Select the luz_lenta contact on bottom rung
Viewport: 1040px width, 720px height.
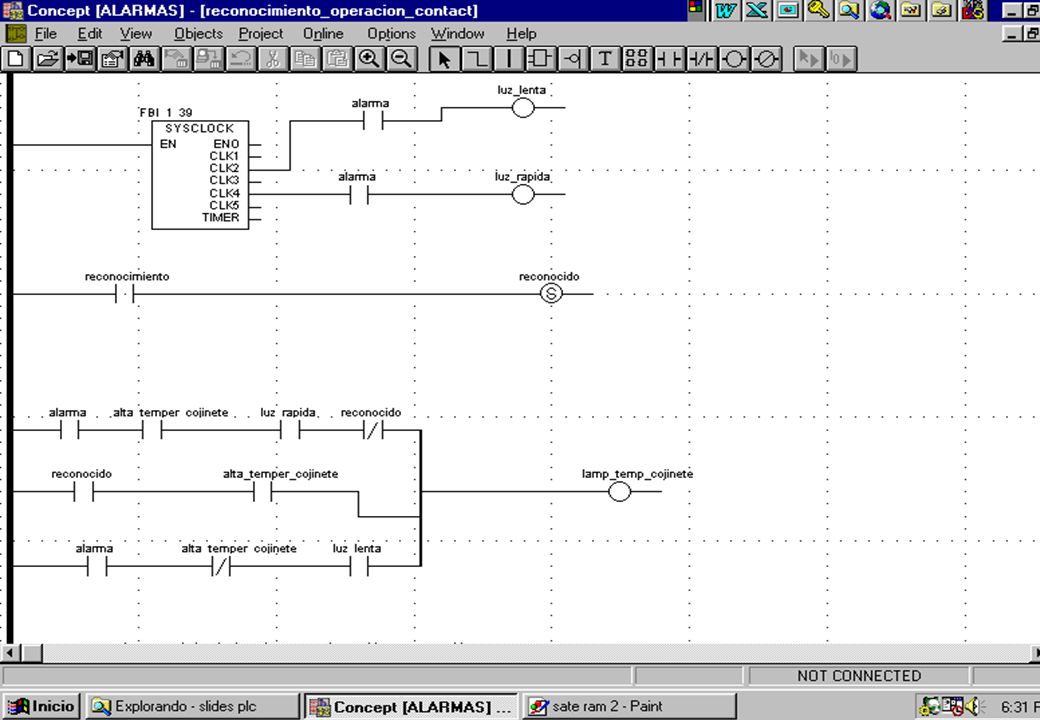tap(359, 566)
